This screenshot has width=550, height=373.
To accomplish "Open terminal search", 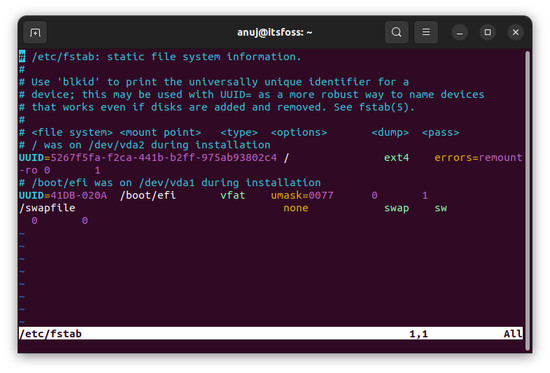I will click(x=396, y=32).
